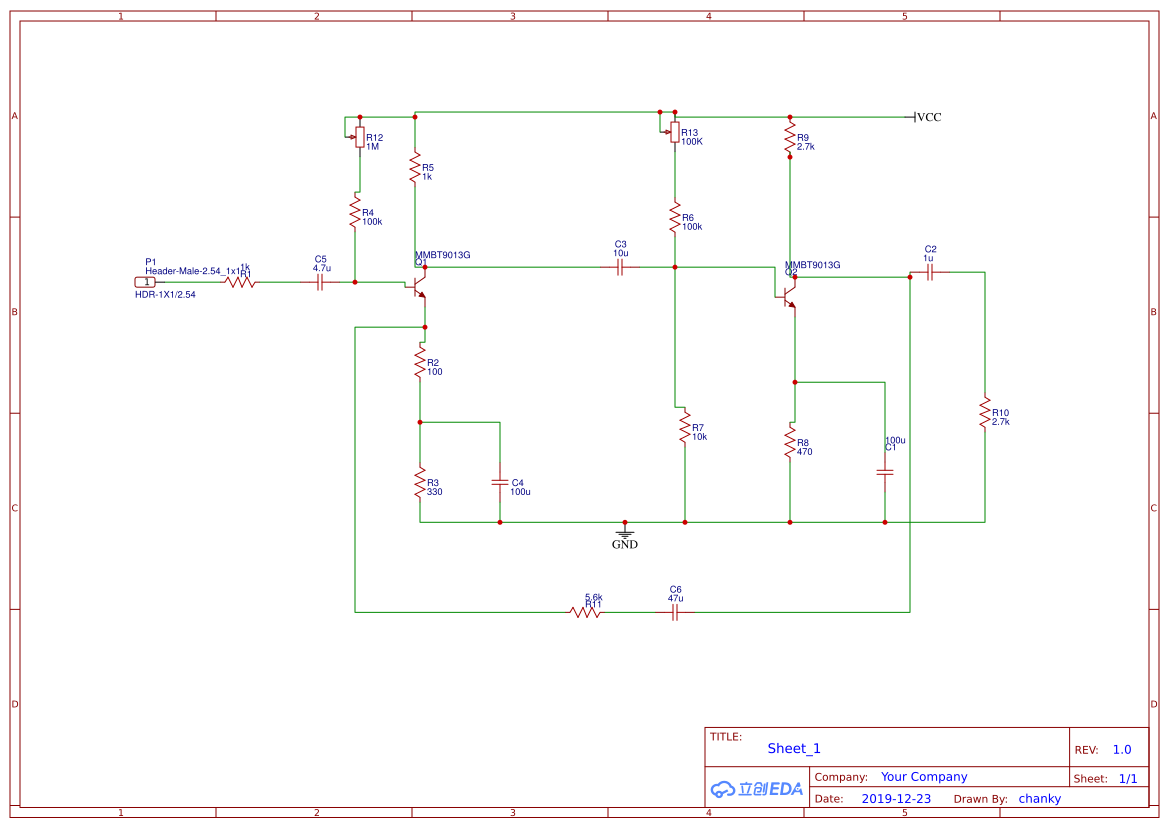
Task: Click the MMBT9013G label above Q2
Action: point(813,265)
